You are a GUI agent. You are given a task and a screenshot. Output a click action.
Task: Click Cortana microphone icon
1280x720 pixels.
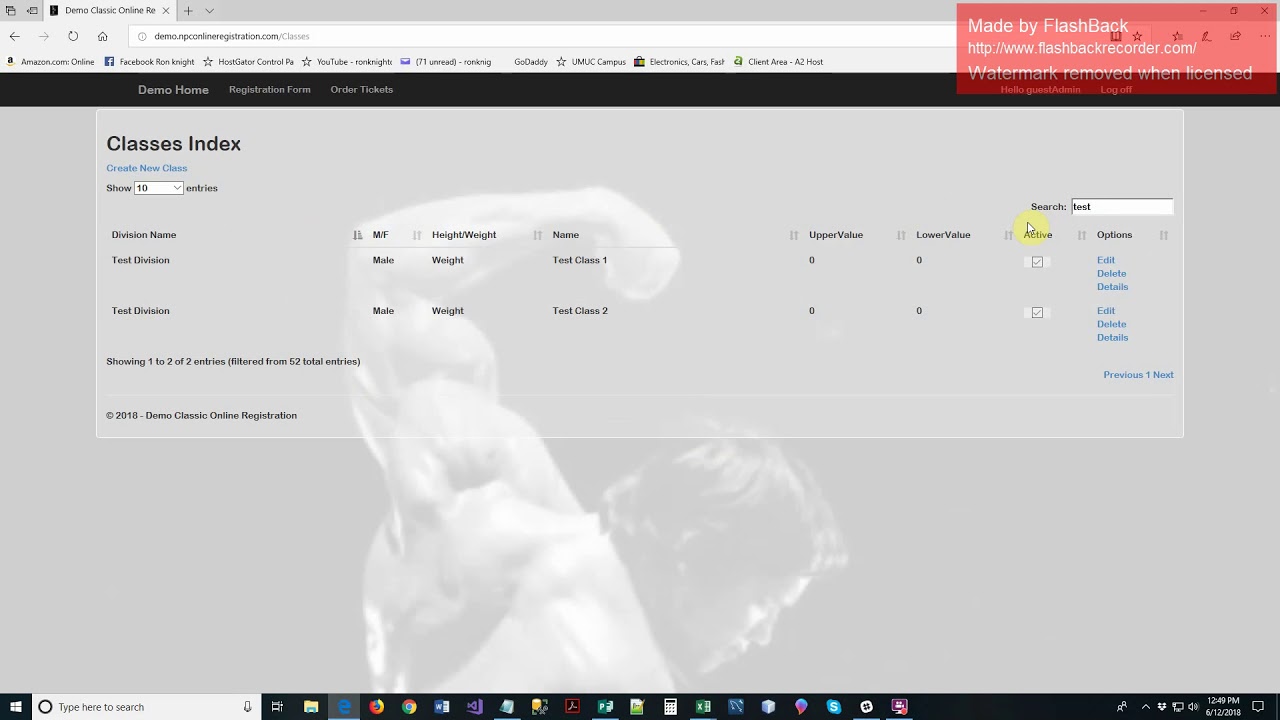[x=247, y=707]
